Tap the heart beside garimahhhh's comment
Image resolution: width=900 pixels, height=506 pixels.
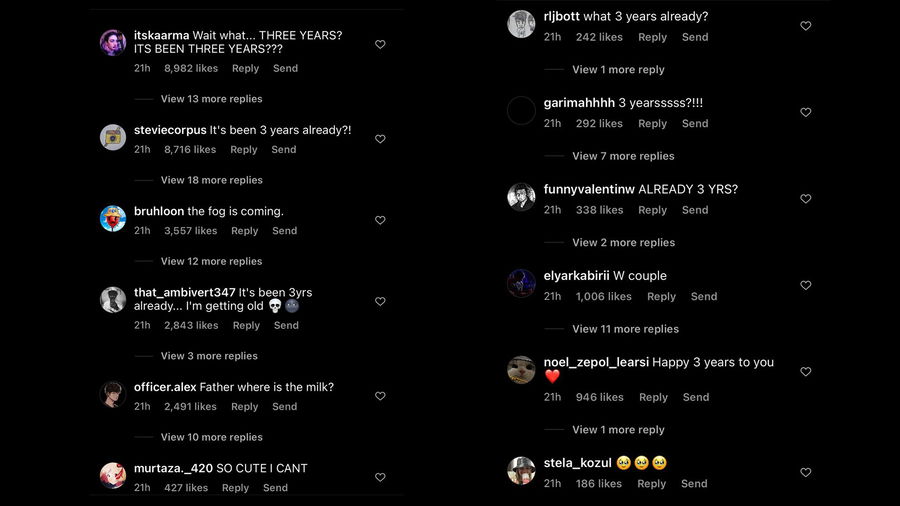(x=806, y=112)
